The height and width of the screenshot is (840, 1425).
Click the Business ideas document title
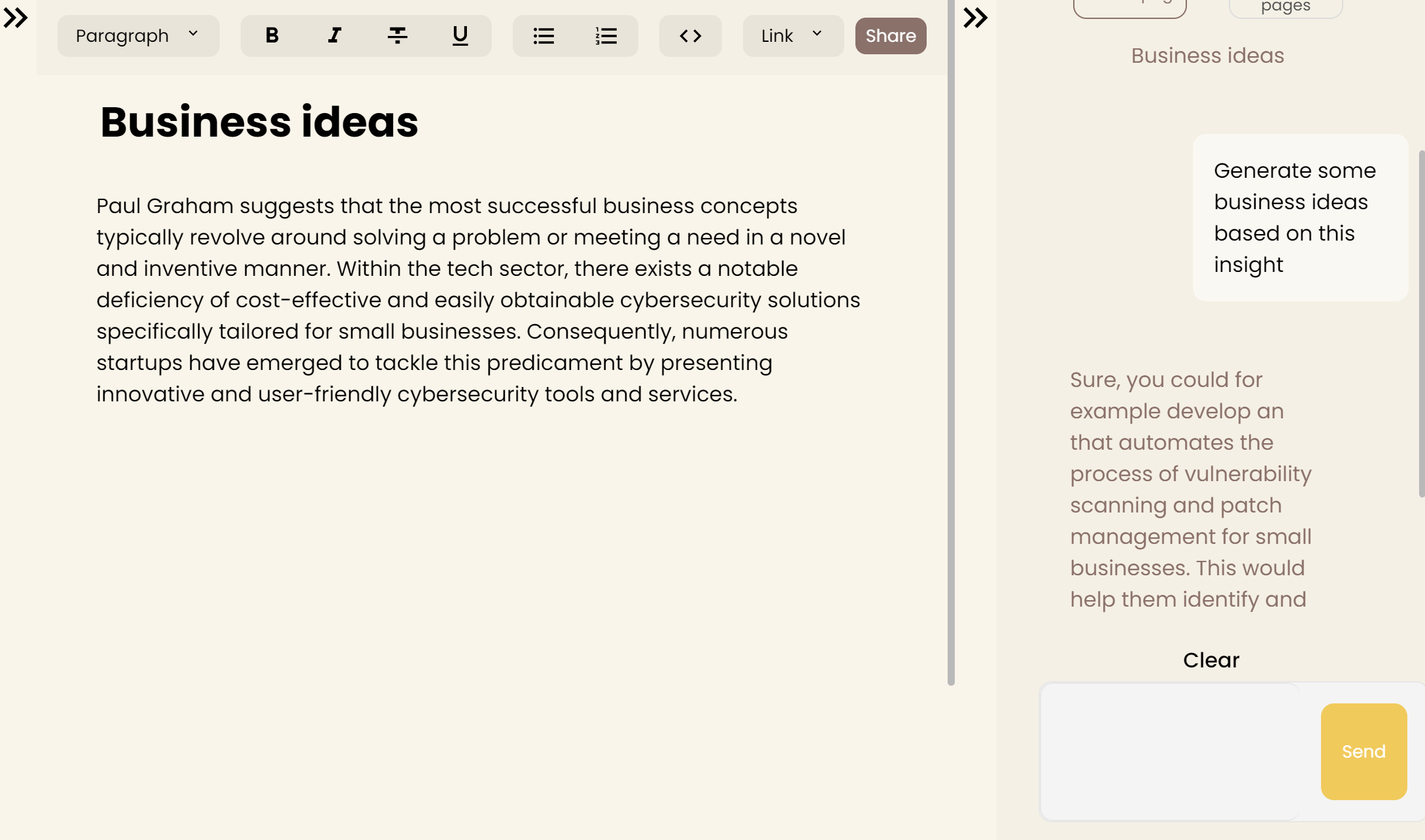pyautogui.click(x=259, y=122)
